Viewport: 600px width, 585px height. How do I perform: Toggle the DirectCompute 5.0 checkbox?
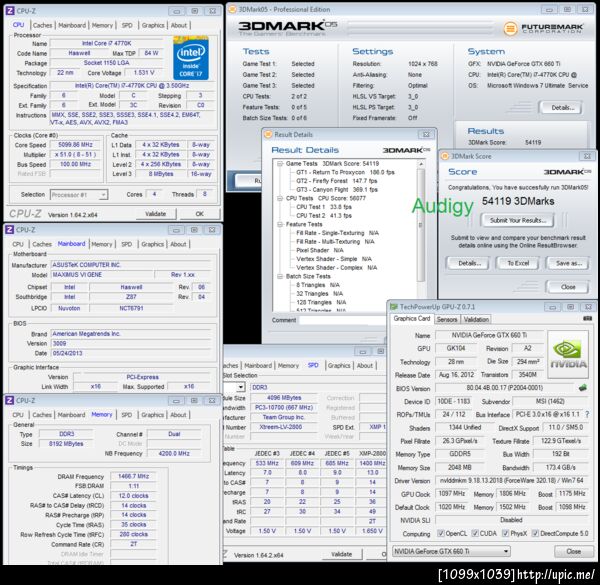click(535, 533)
